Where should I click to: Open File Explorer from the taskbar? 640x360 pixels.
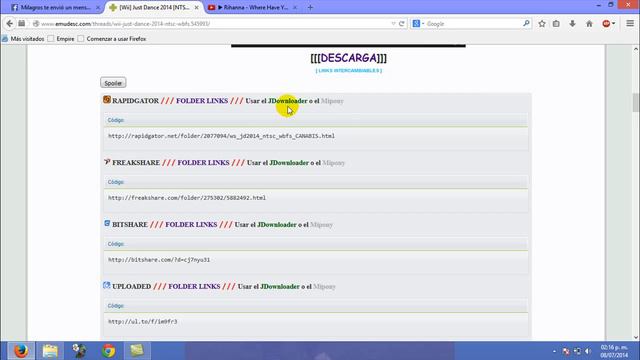click(x=50, y=351)
